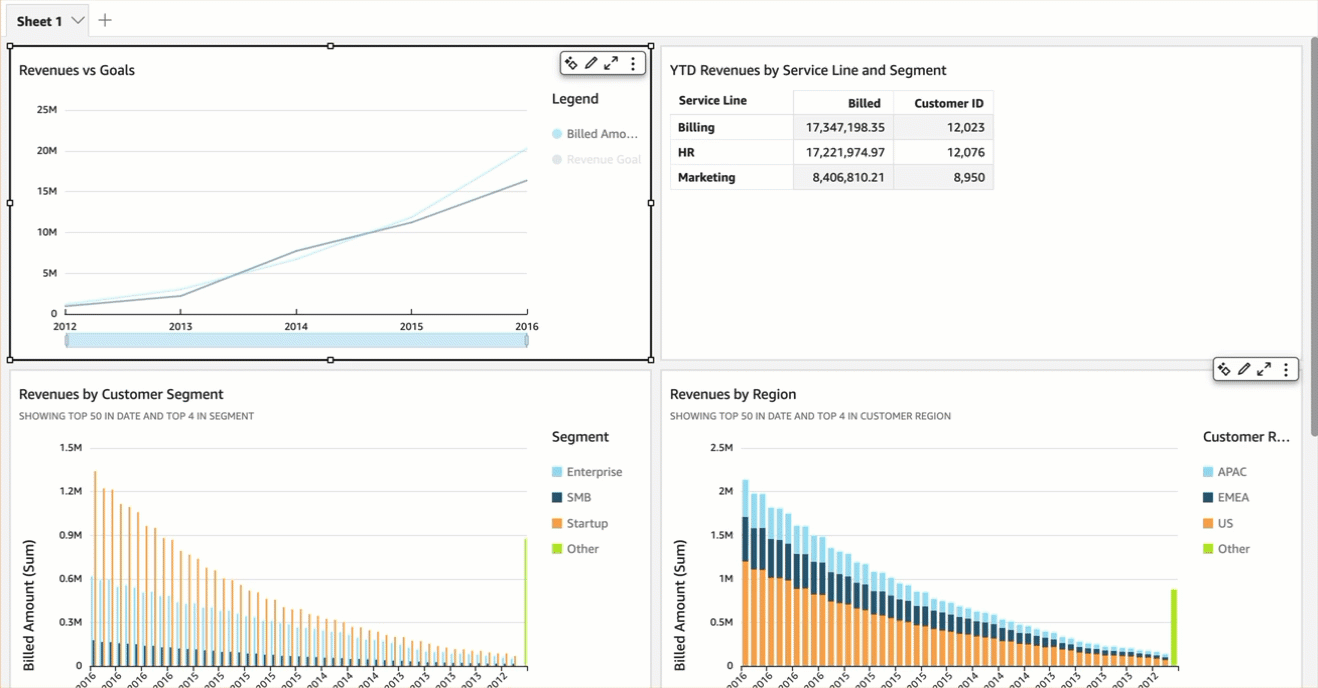Click the orange US swatch in region legend
The width and height of the screenshot is (1318, 688).
tap(1208, 523)
